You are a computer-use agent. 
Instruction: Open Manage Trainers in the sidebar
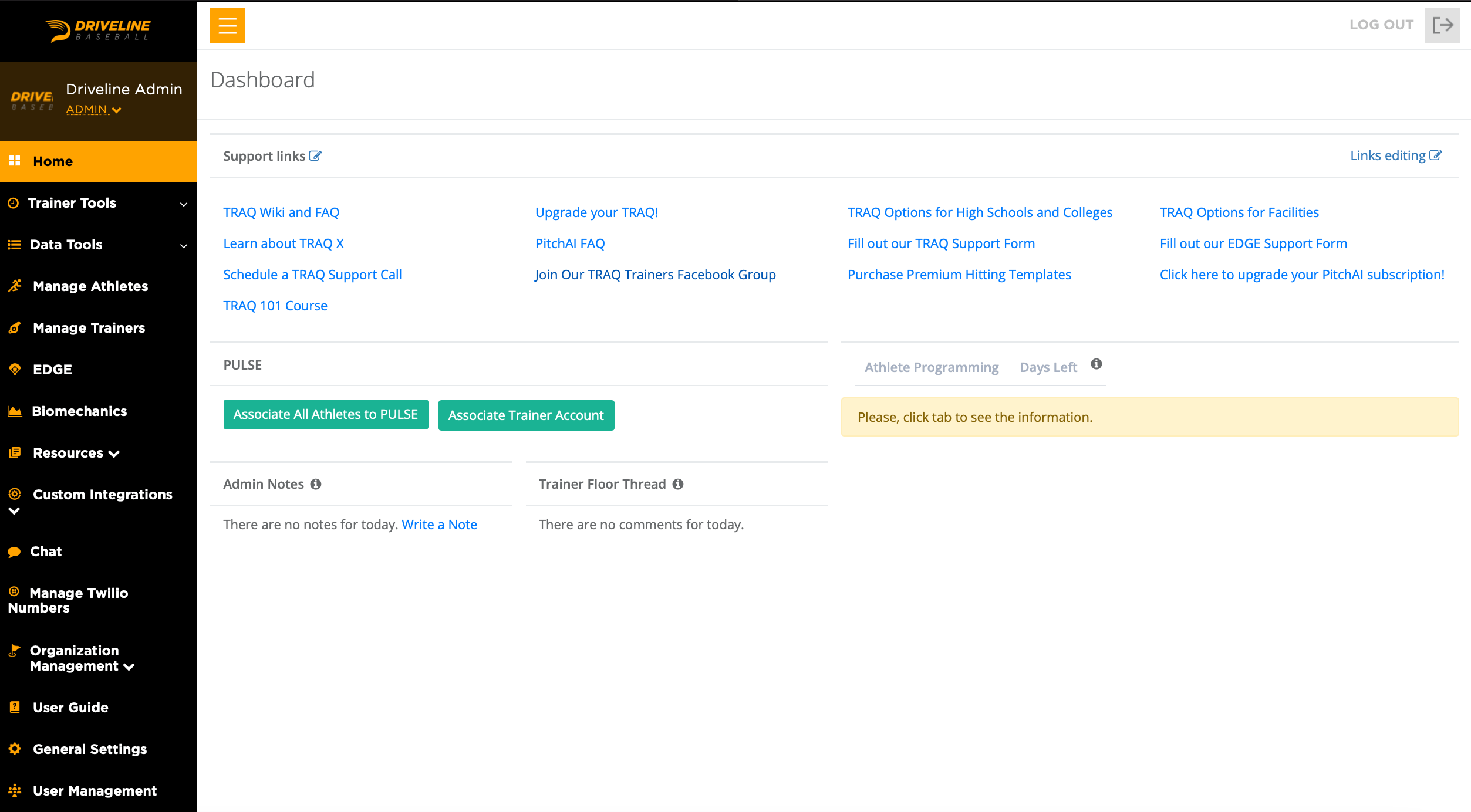coord(99,327)
